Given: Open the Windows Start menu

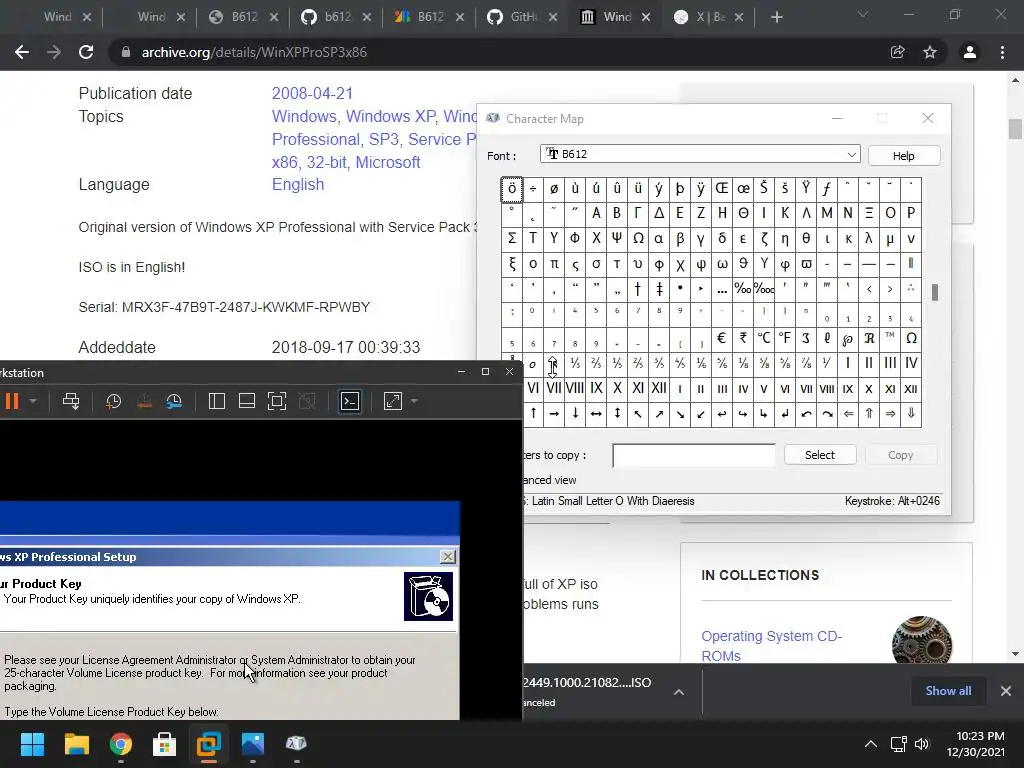Looking at the screenshot, I should point(32,744).
